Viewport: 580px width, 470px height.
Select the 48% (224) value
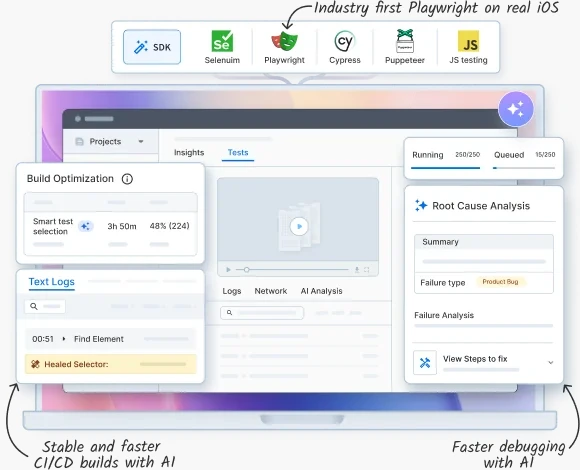[x=169, y=226]
